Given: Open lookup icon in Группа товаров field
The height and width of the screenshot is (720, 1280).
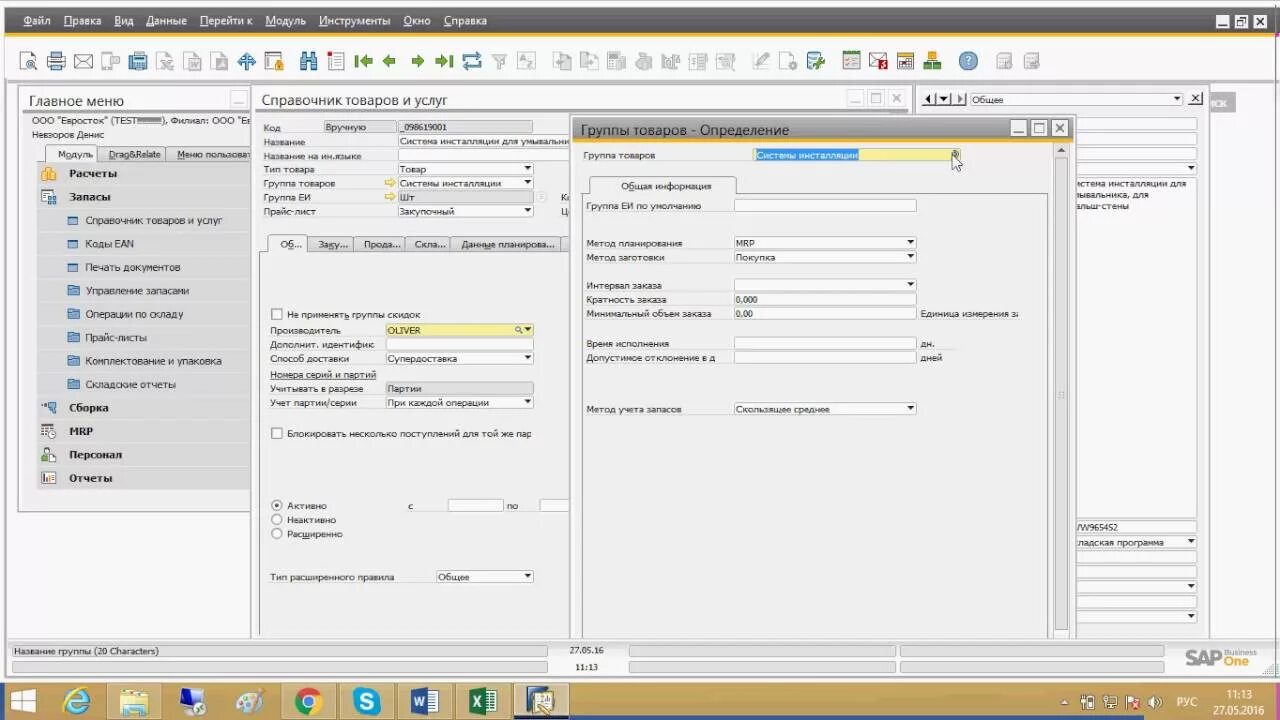Looking at the screenshot, I should [x=955, y=155].
